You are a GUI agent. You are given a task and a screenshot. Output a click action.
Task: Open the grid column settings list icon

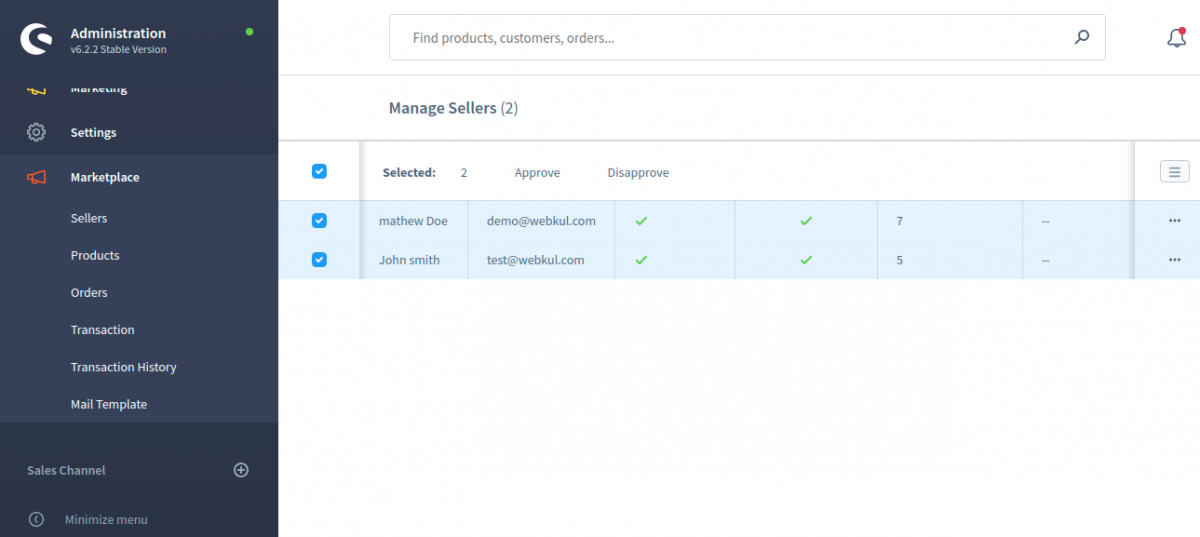click(x=1175, y=172)
